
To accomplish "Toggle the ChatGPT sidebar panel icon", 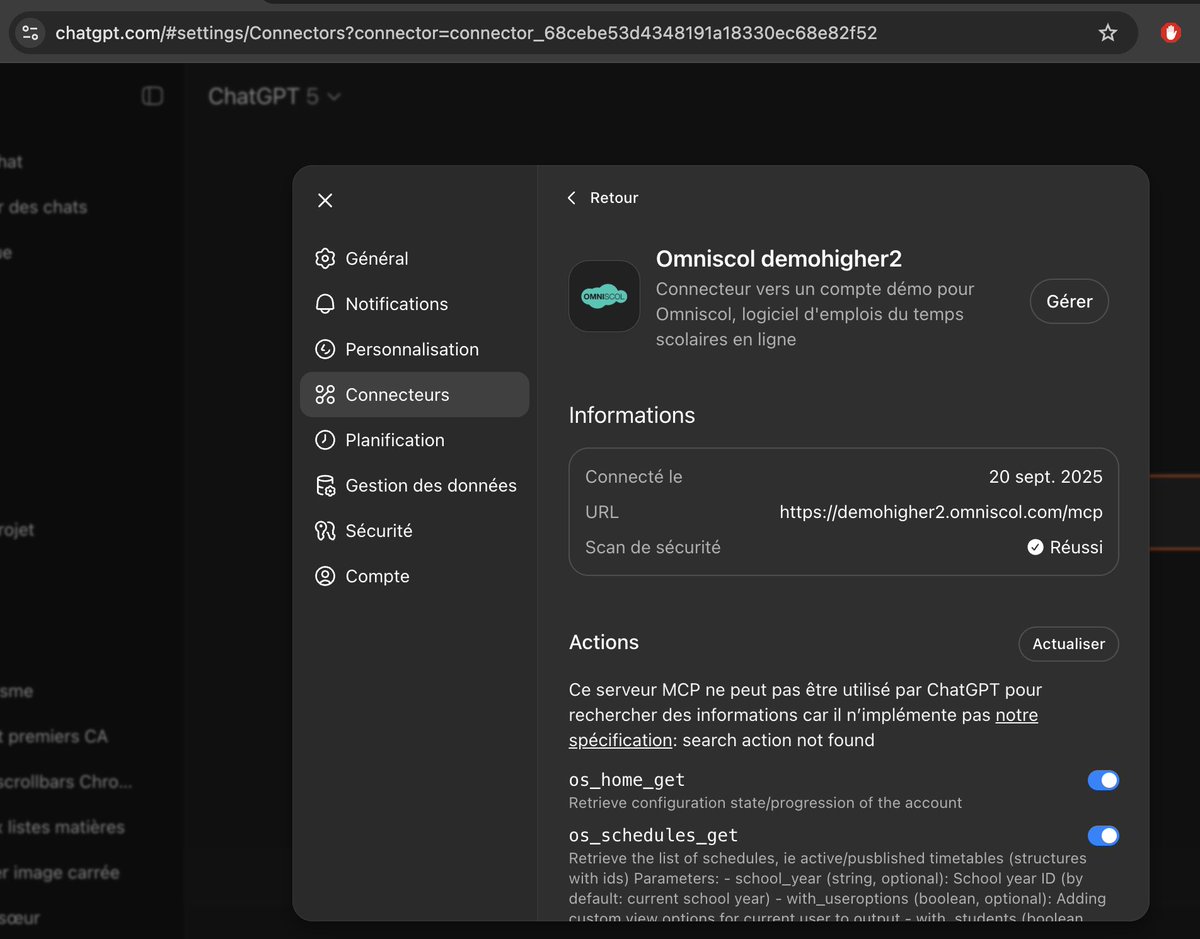I will tap(152, 96).
